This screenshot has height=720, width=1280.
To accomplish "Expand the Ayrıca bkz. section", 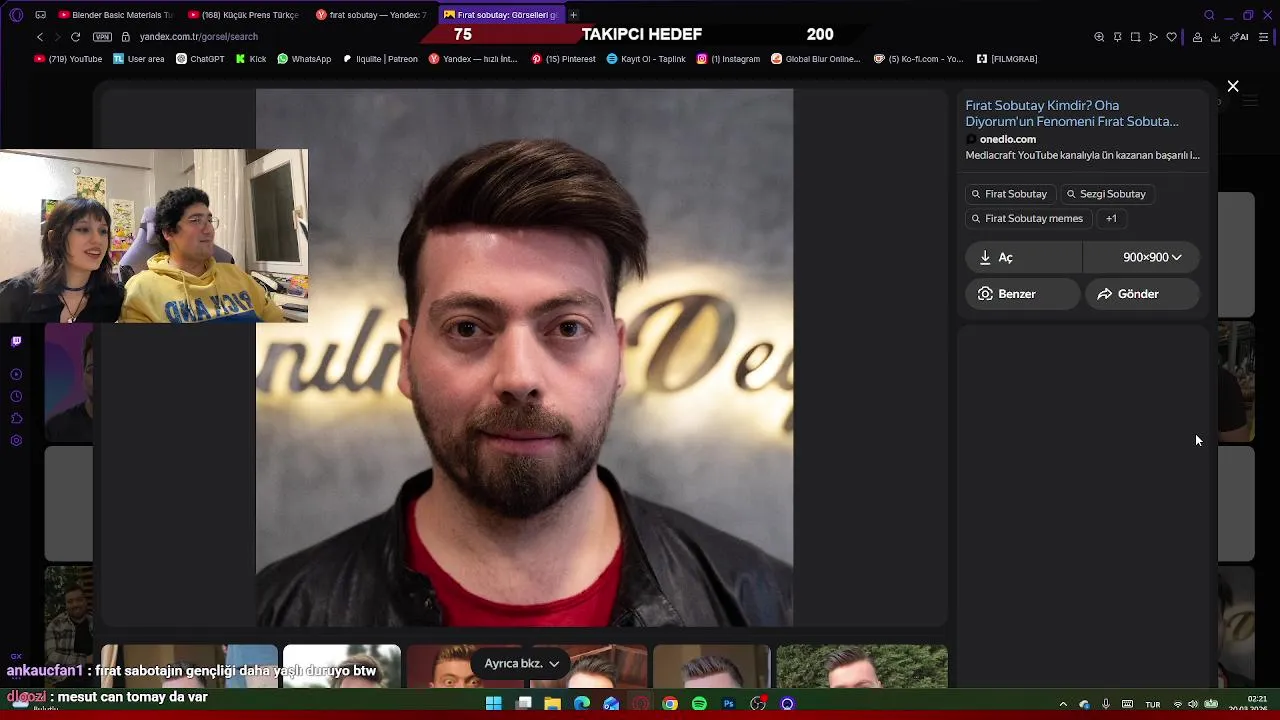I will [522, 663].
